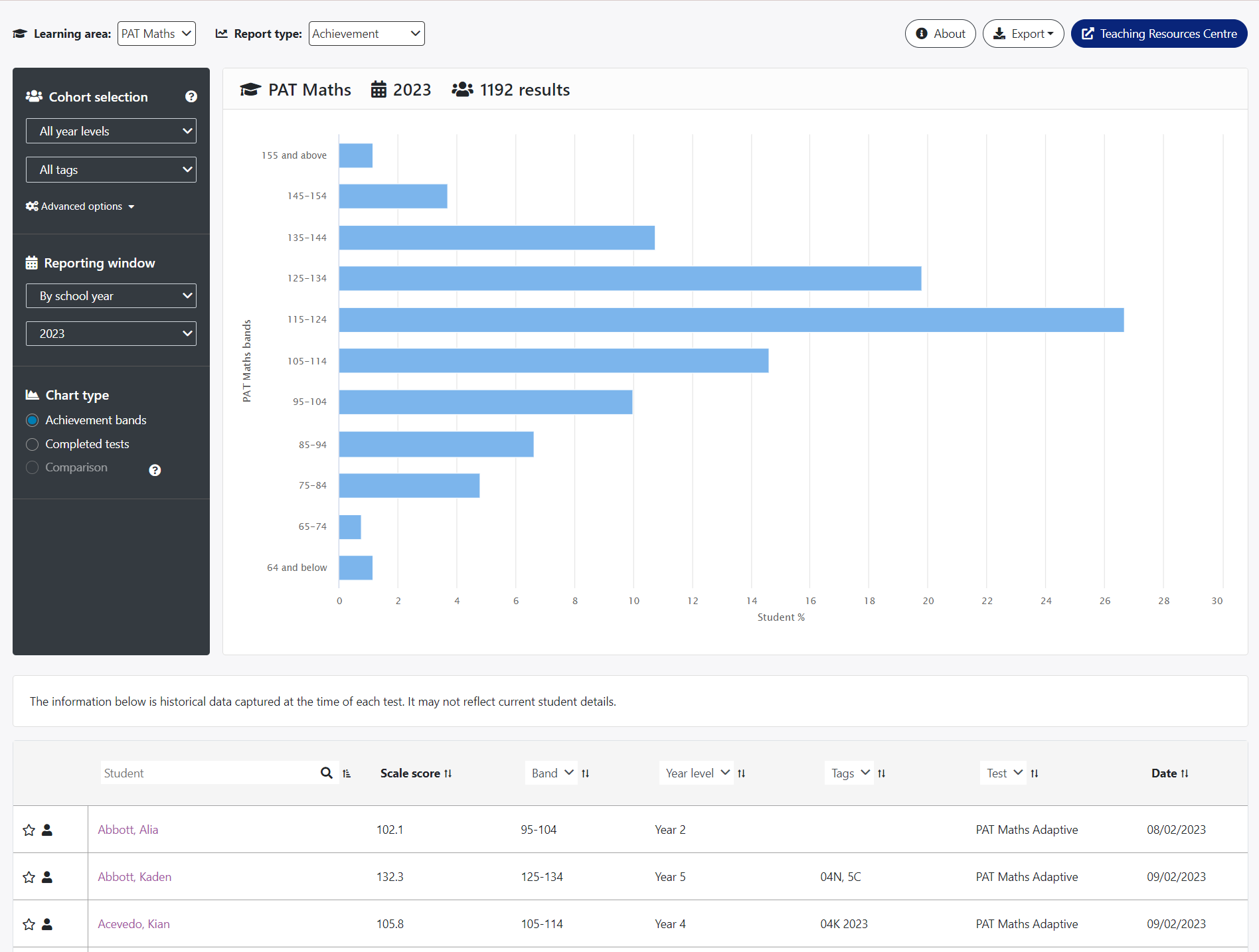Open Acevedo, Kian person profile icon
The image size is (1259, 952).
coord(47,924)
